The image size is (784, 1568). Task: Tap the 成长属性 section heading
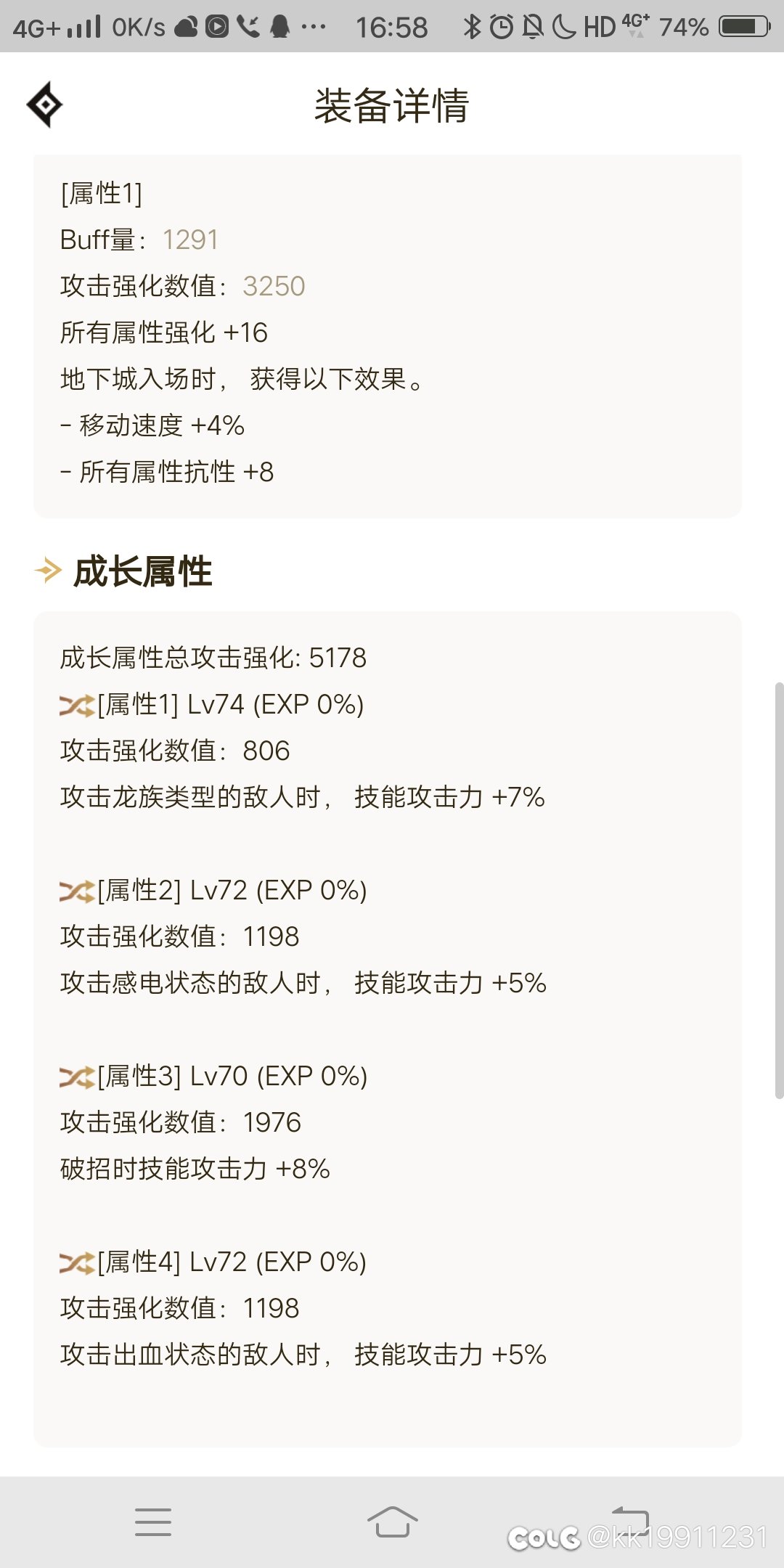pyautogui.click(x=143, y=571)
